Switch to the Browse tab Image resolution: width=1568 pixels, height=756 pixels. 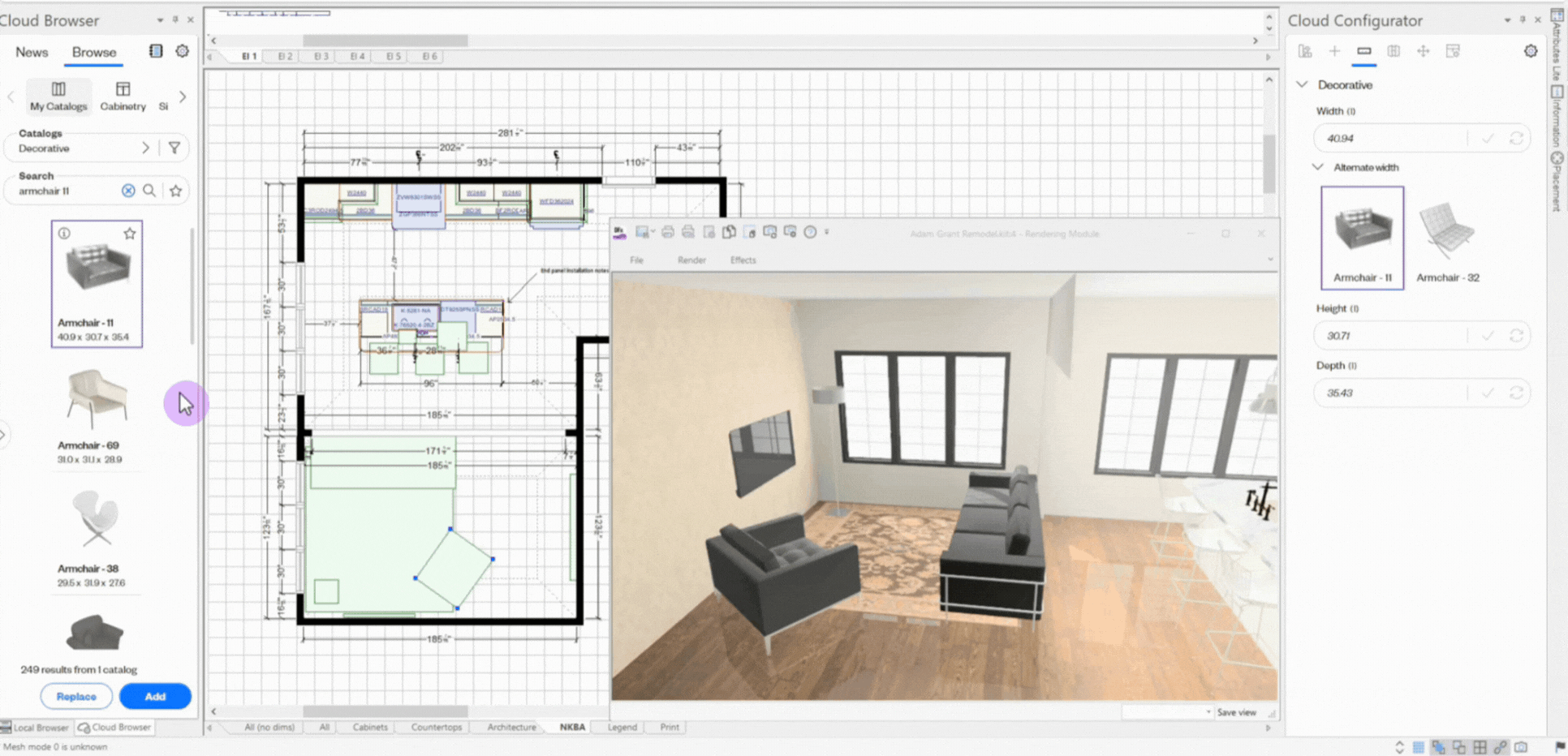point(94,52)
